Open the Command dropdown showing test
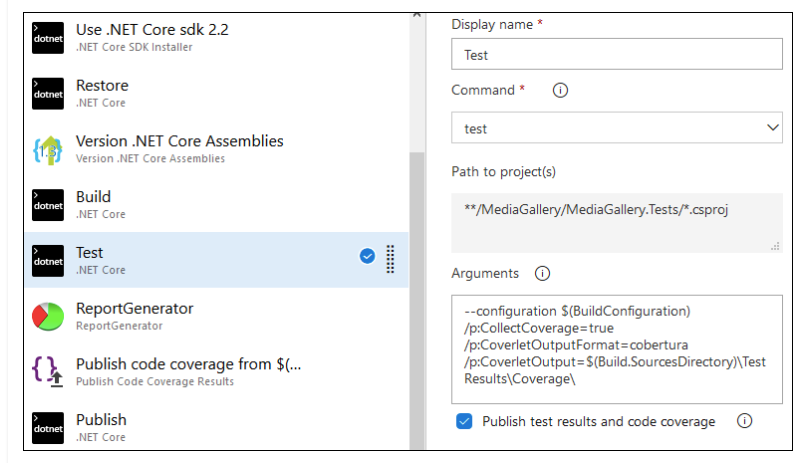 click(x=616, y=128)
